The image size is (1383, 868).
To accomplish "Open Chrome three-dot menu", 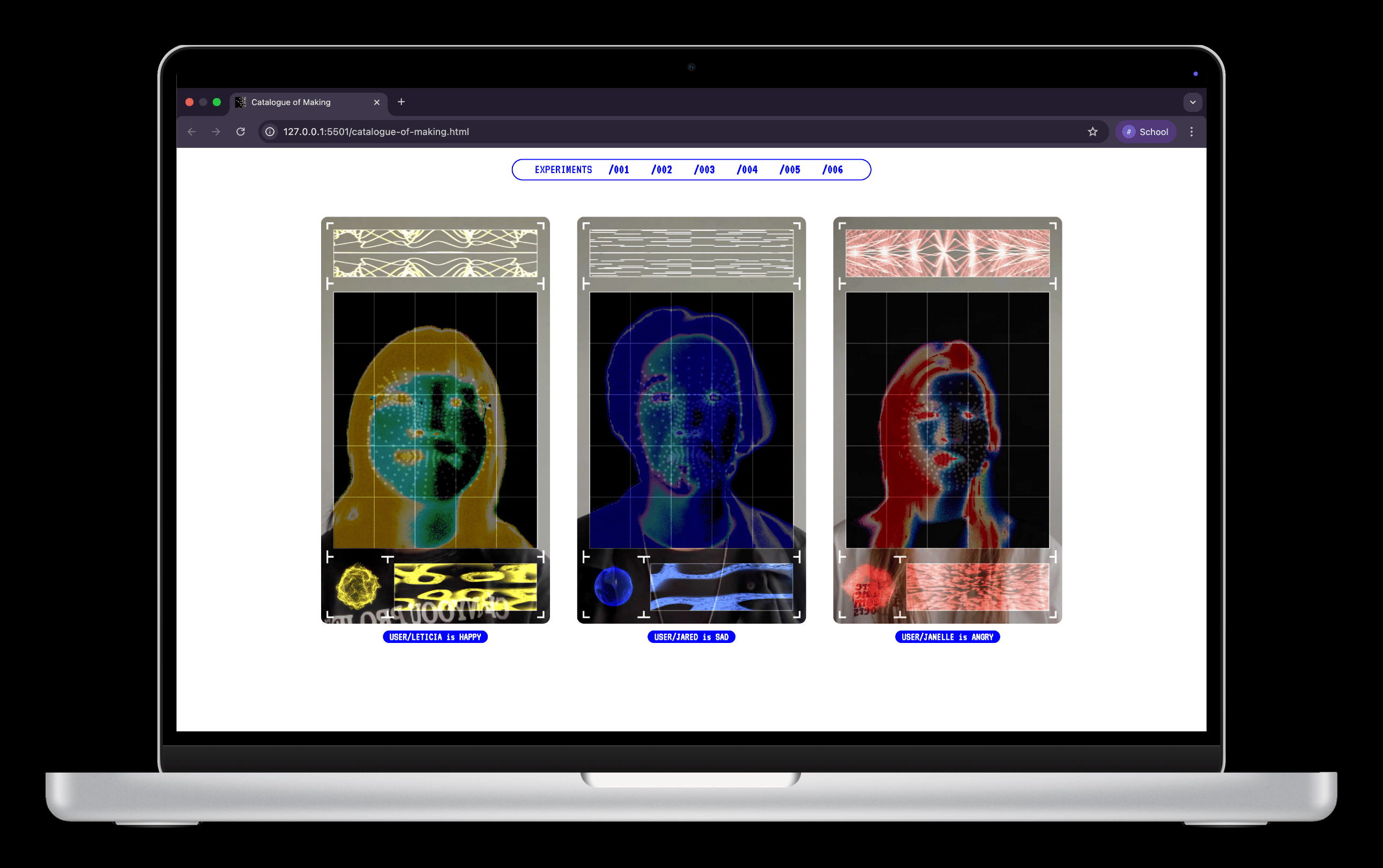I will coord(1191,131).
